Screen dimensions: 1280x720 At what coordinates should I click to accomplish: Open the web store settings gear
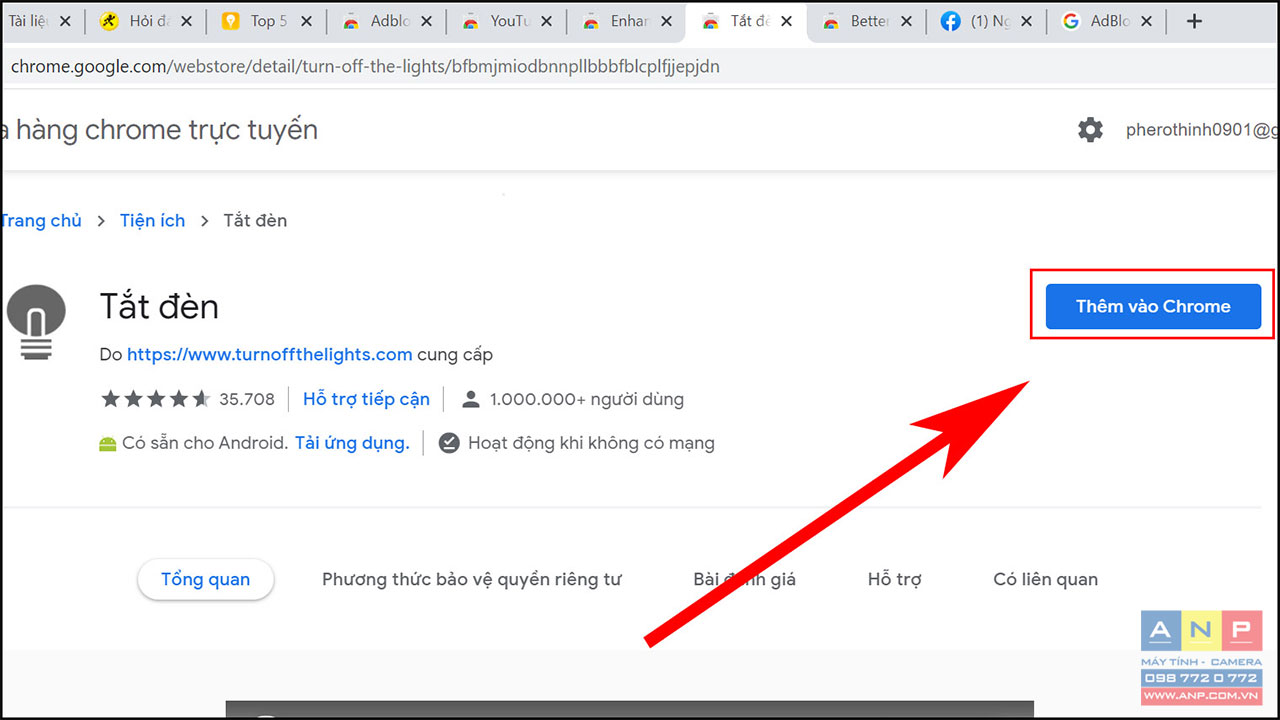coord(1090,129)
